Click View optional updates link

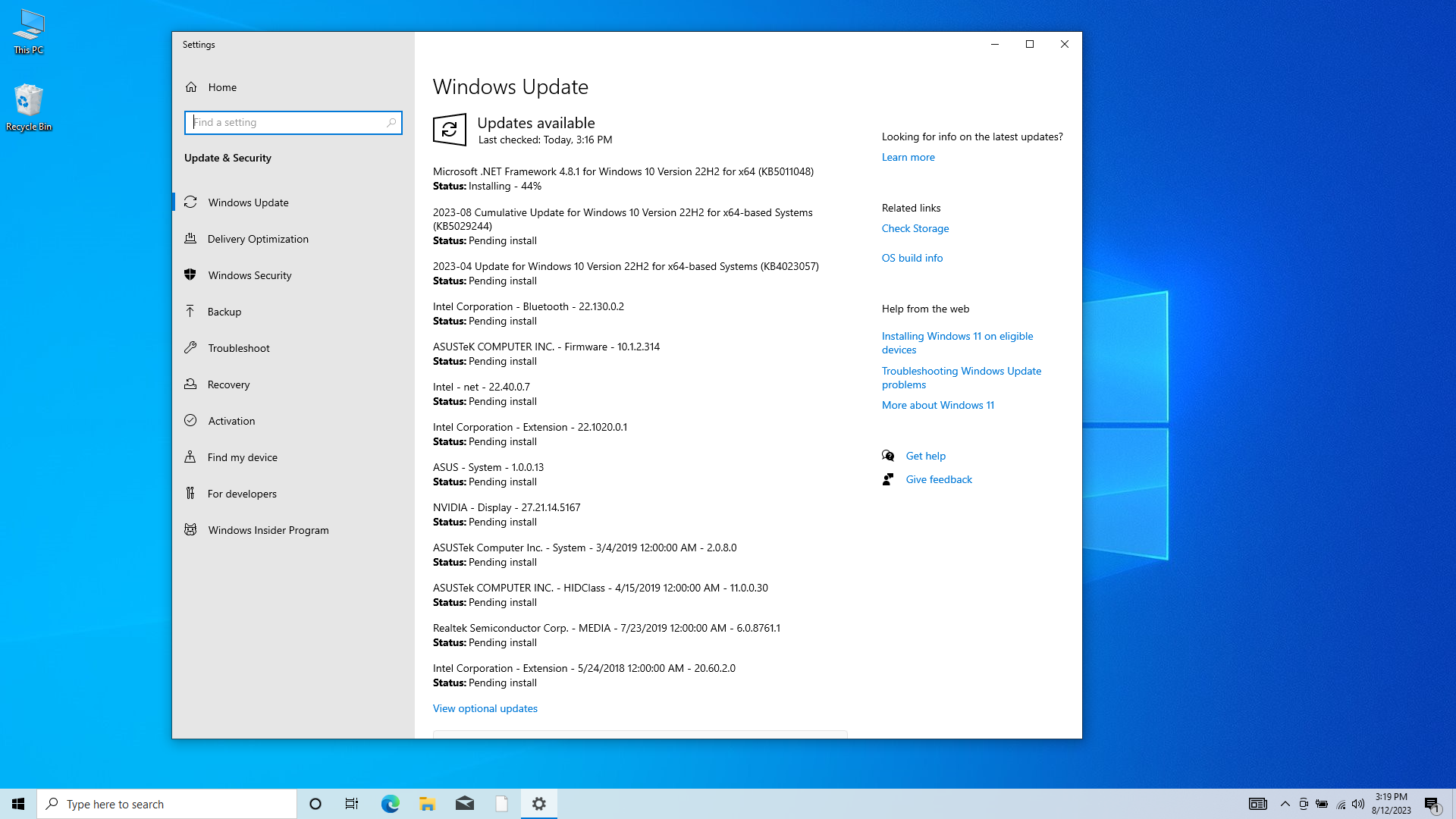pyautogui.click(x=485, y=708)
